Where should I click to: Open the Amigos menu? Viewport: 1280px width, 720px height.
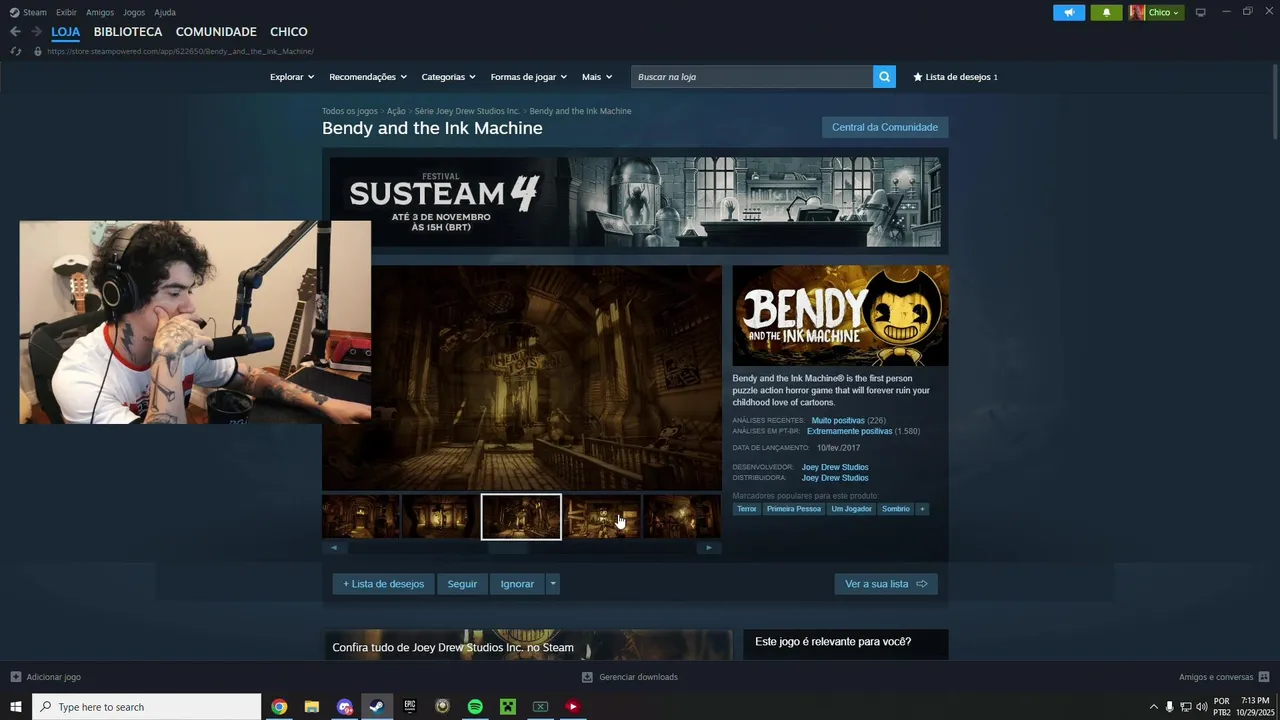[100, 12]
